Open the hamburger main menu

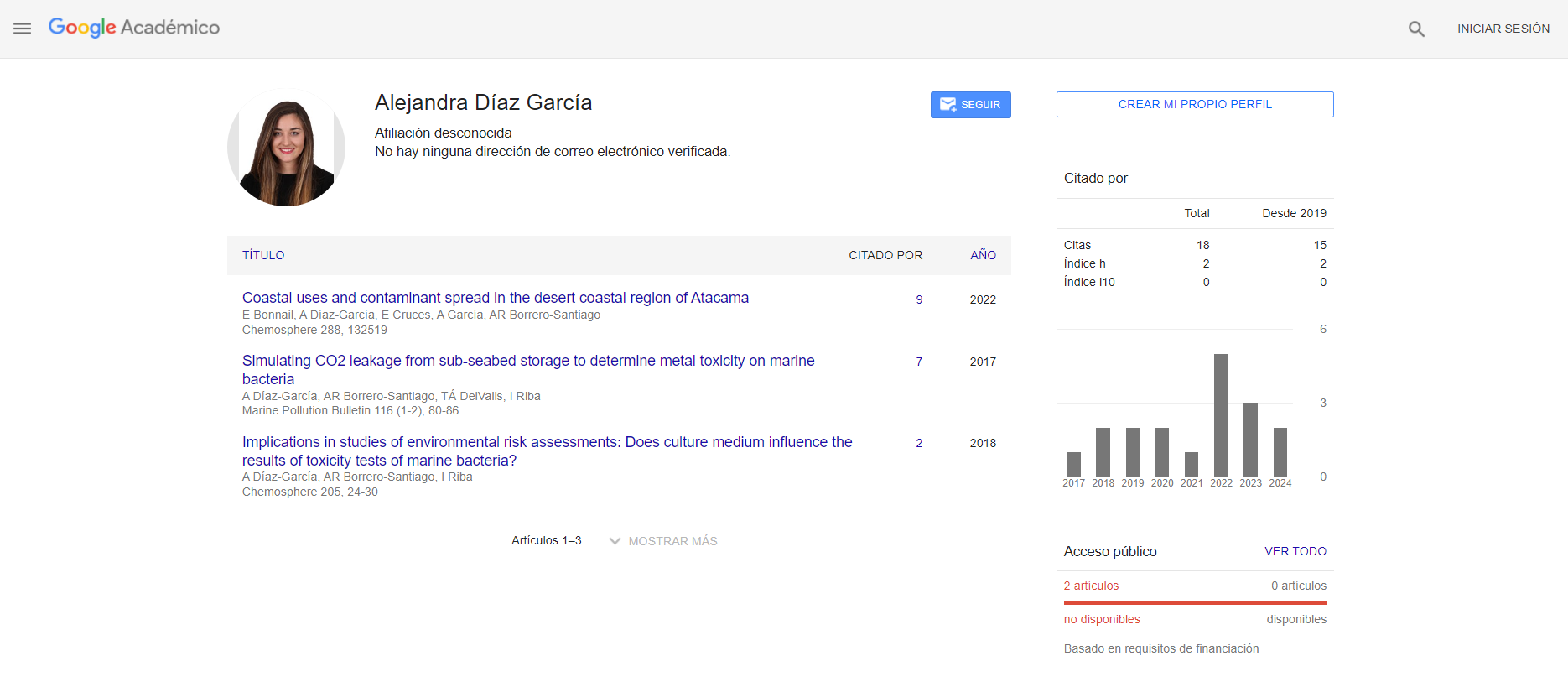[23, 29]
